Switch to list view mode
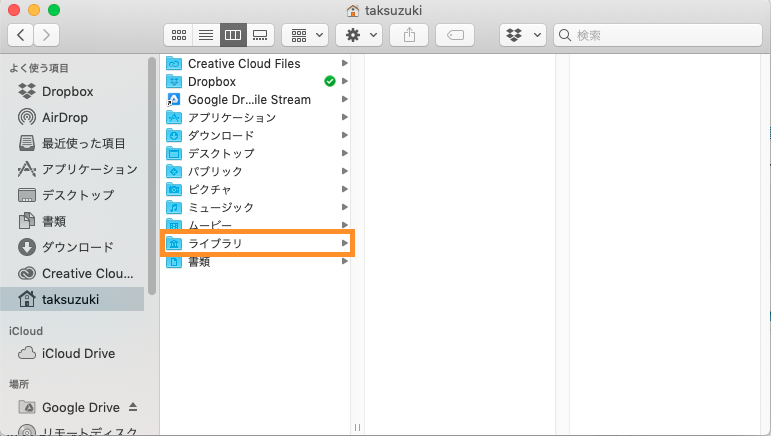The width and height of the screenshot is (771, 436). [x=205, y=35]
